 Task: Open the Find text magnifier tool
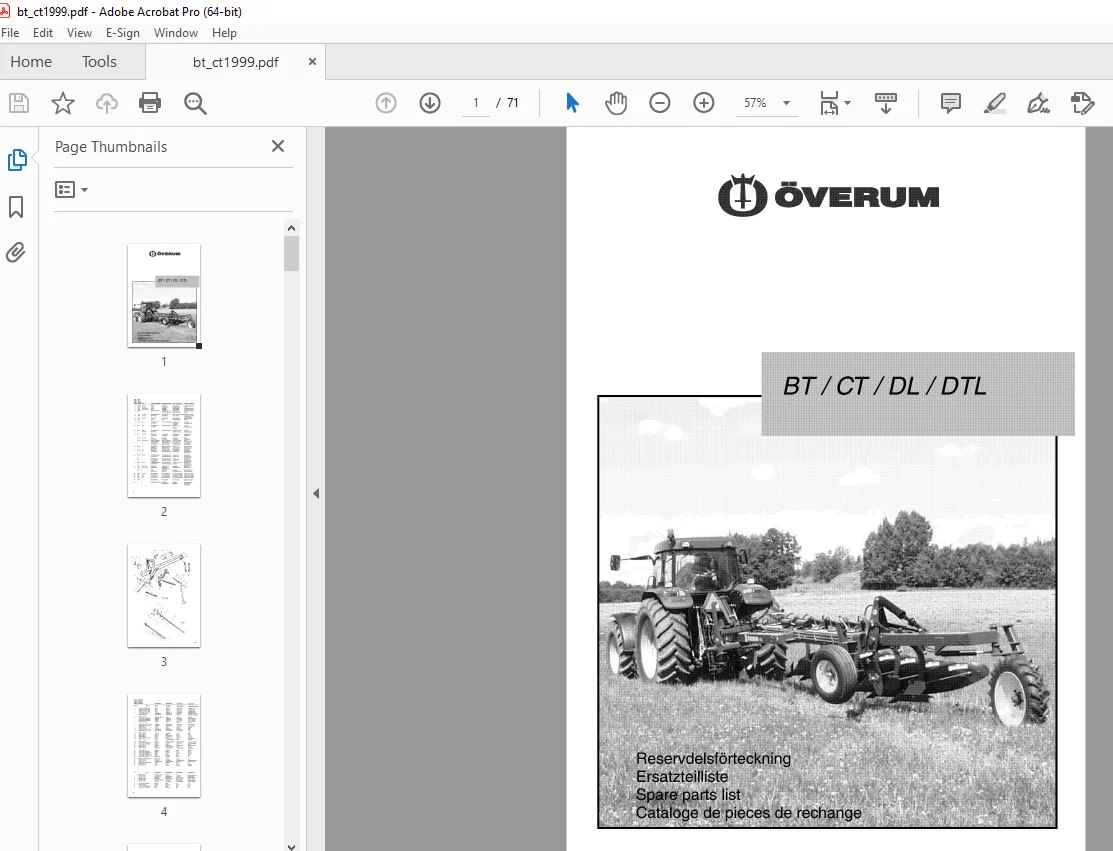tap(194, 103)
